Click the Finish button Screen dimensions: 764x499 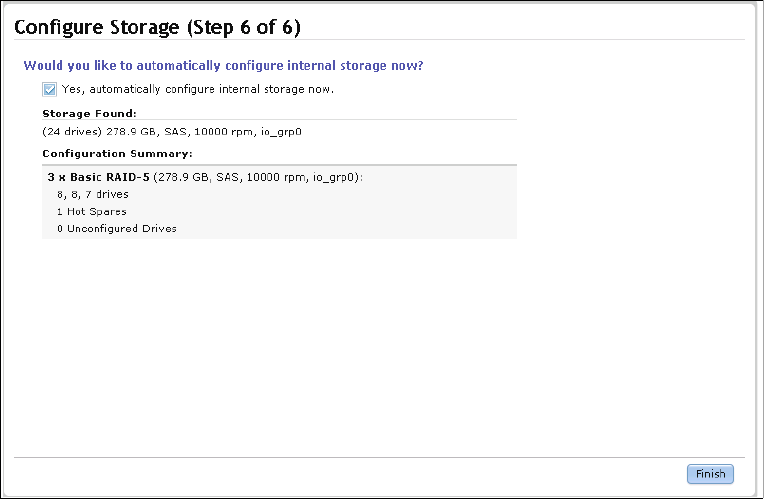(x=710, y=474)
